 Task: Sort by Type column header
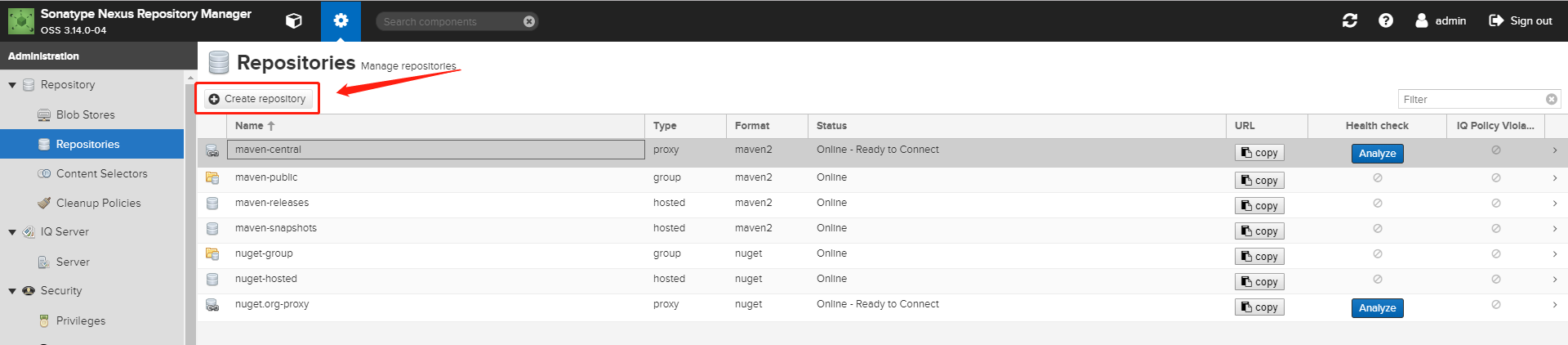685,126
